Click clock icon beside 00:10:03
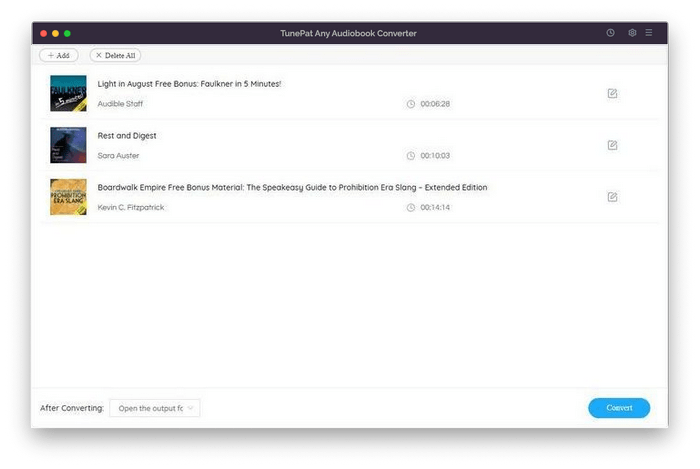Viewport: 700px width, 469px height. coord(411,156)
